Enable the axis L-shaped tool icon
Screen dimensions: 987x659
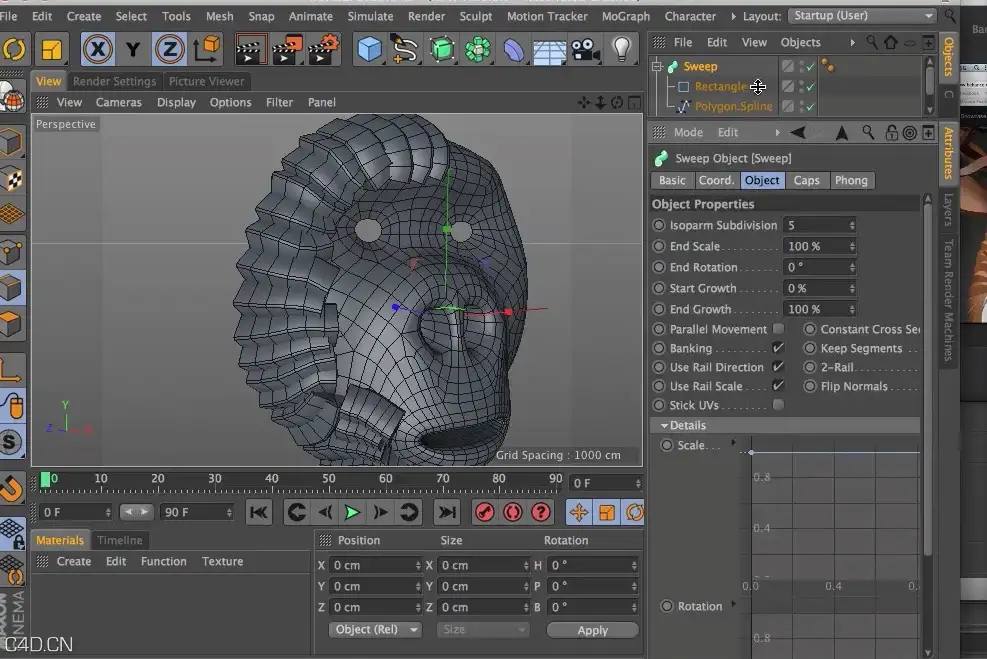point(11,368)
